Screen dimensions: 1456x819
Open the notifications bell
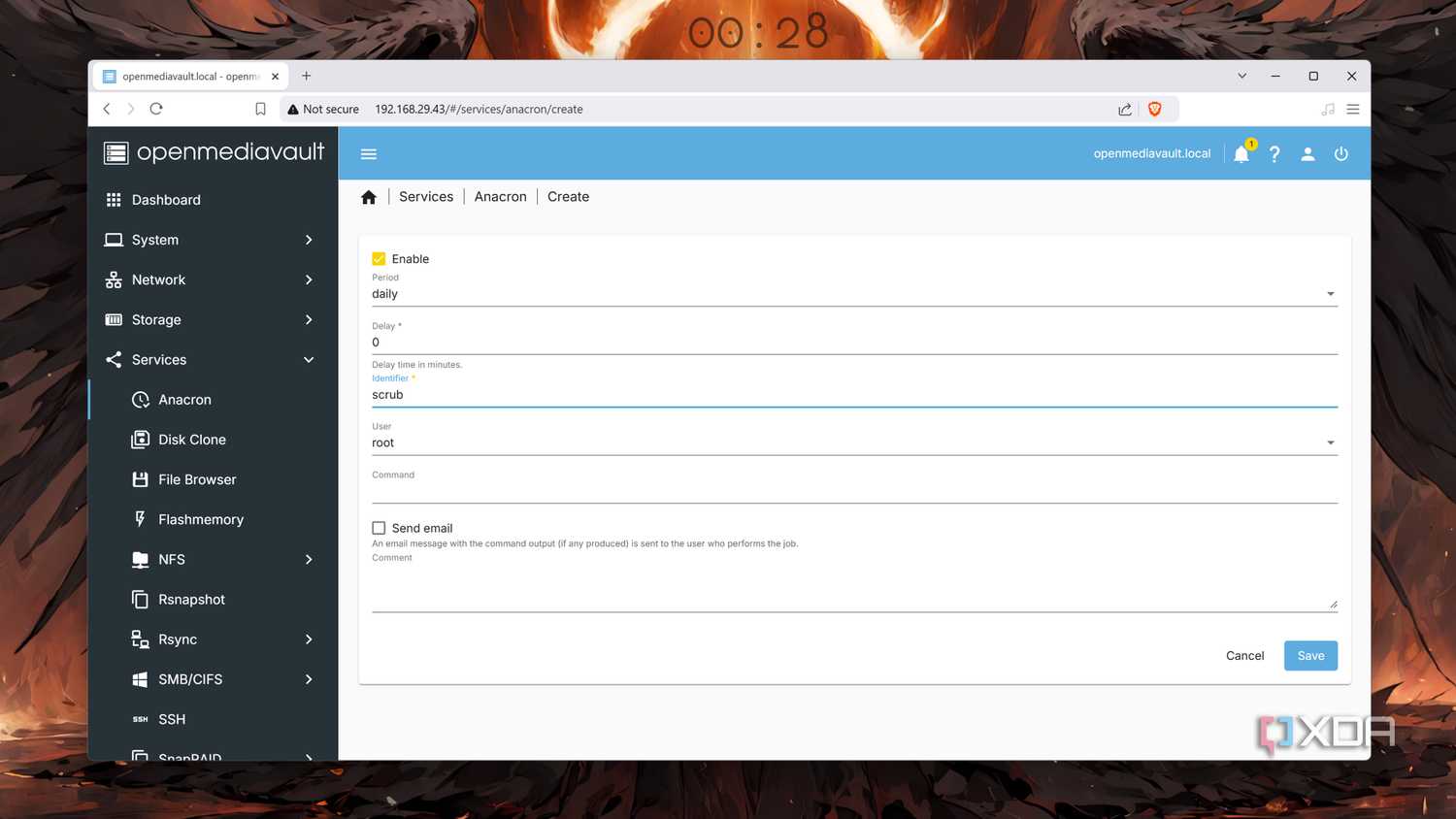click(x=1241, y=153)
